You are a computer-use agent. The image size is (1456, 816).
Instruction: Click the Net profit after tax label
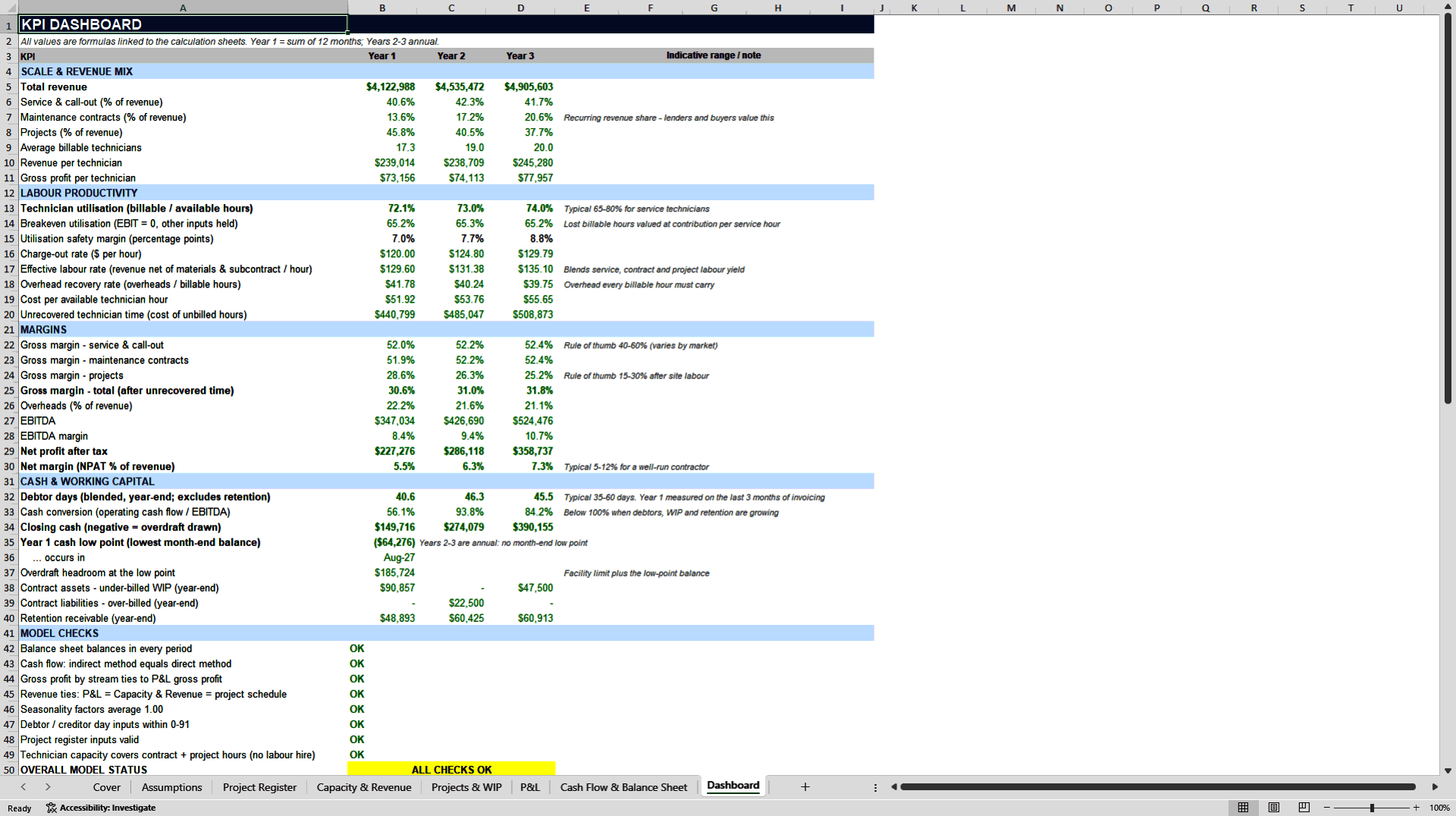(64, 451)
